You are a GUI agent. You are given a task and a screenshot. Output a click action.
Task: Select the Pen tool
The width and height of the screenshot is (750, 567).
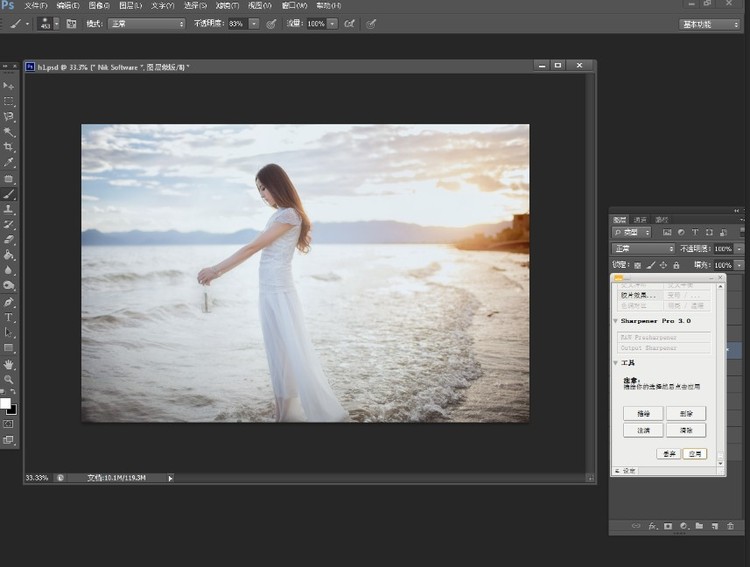pyautogui.click(x=9, y=302)
